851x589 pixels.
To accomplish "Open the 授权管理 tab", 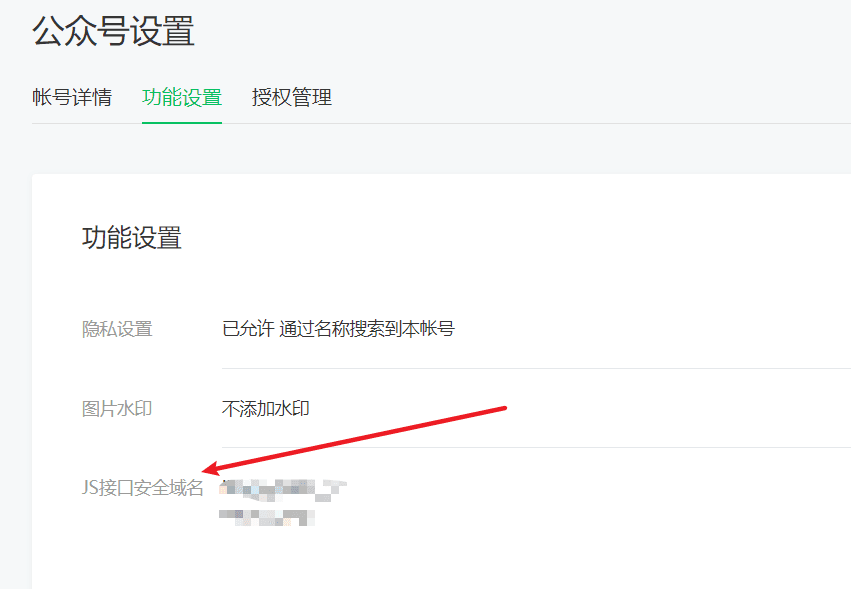I will click(x=292, y=98).
